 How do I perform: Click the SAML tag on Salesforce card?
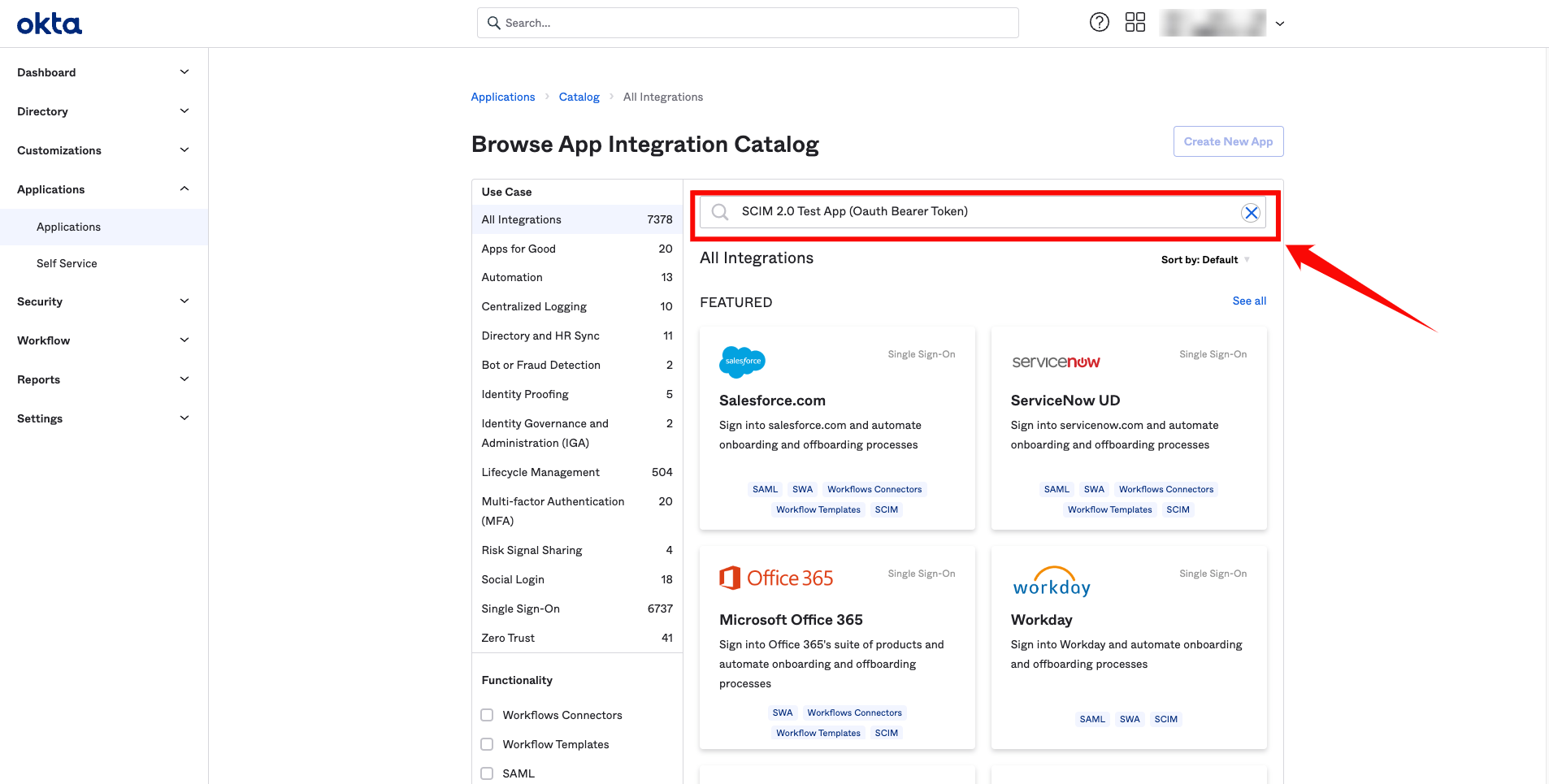pyautogui.click(x=765, y=489)
